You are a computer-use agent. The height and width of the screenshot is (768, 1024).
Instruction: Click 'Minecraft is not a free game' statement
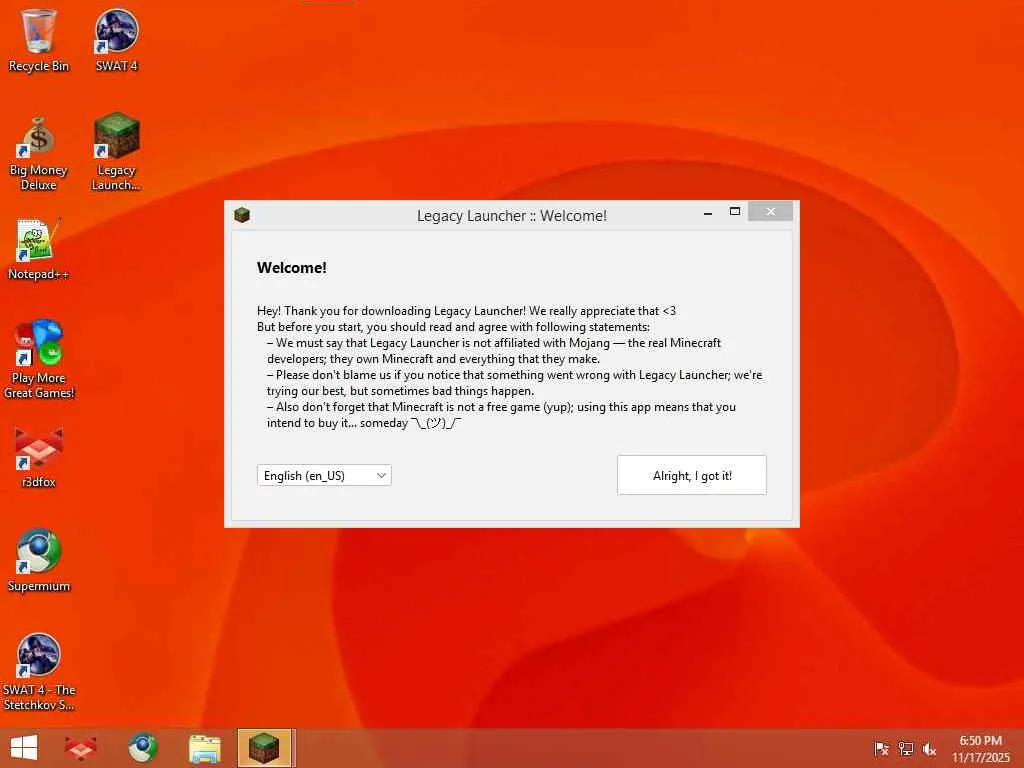click(502, 415)
